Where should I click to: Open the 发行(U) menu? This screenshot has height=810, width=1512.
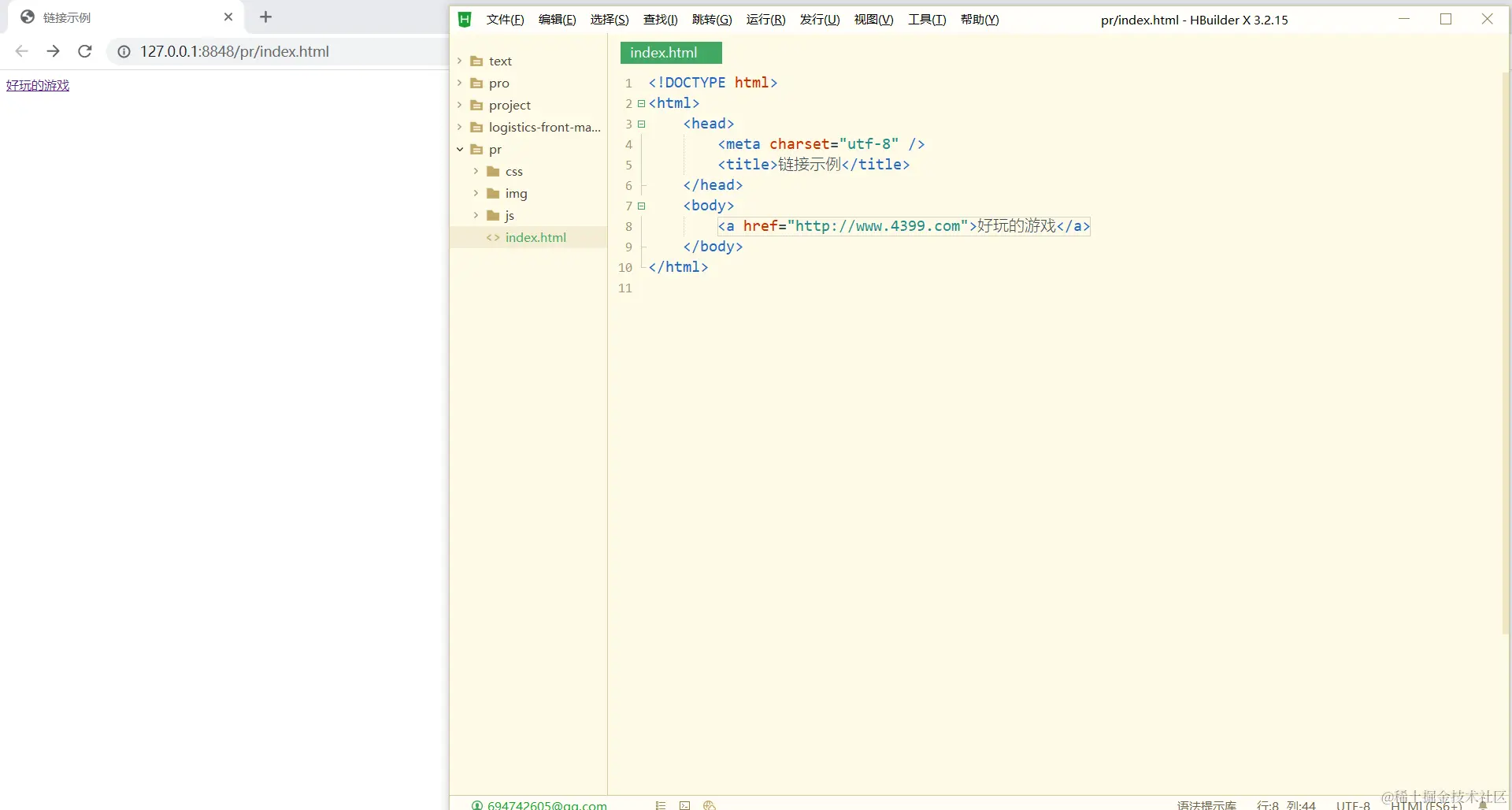click(x=820, y=20)
